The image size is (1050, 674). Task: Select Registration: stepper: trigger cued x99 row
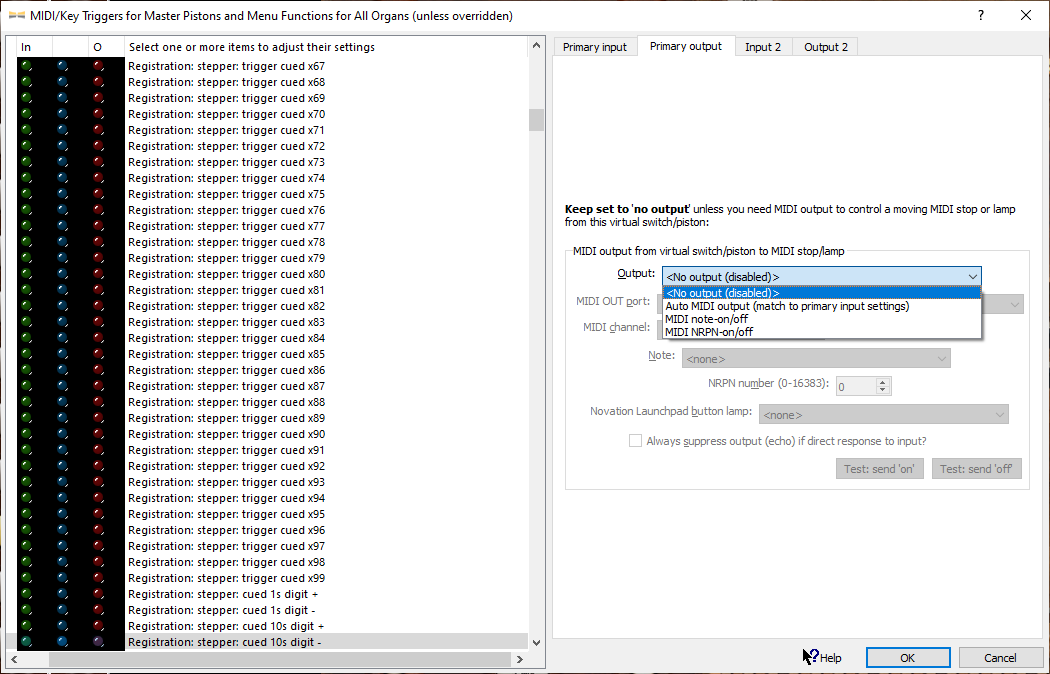click(226, 578)
